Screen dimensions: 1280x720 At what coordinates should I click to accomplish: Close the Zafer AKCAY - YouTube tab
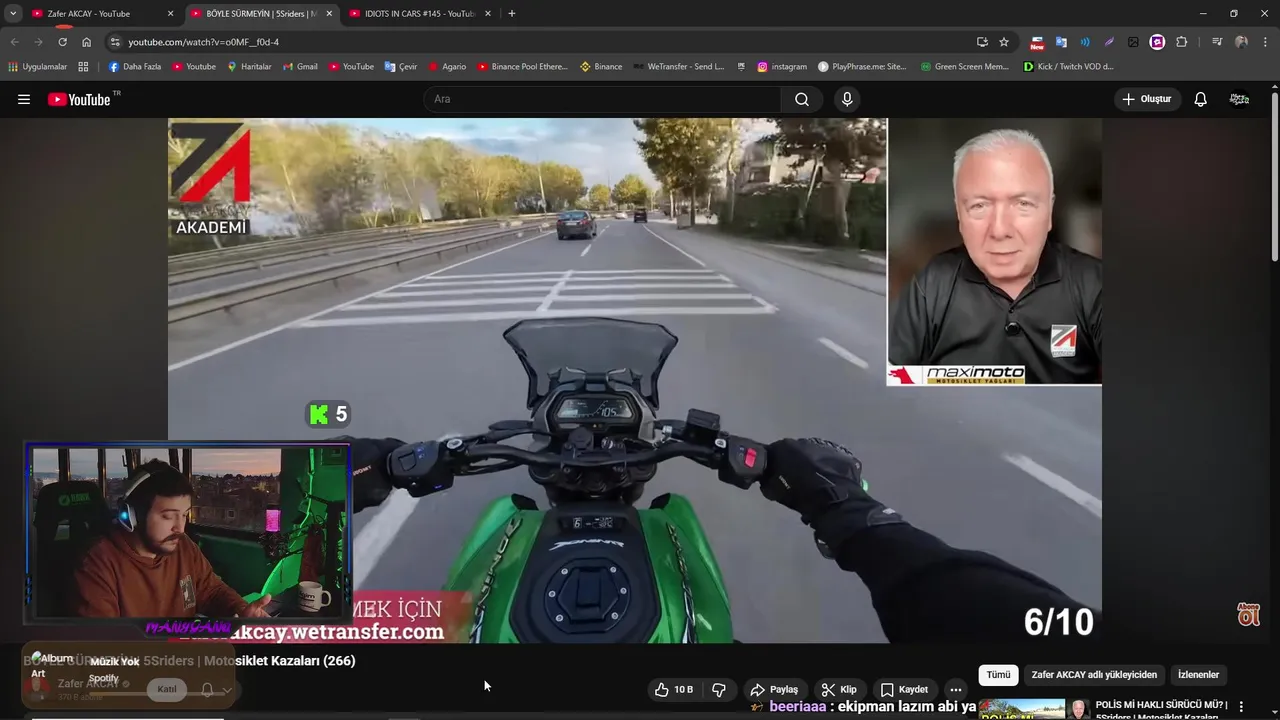click(170, 14)
